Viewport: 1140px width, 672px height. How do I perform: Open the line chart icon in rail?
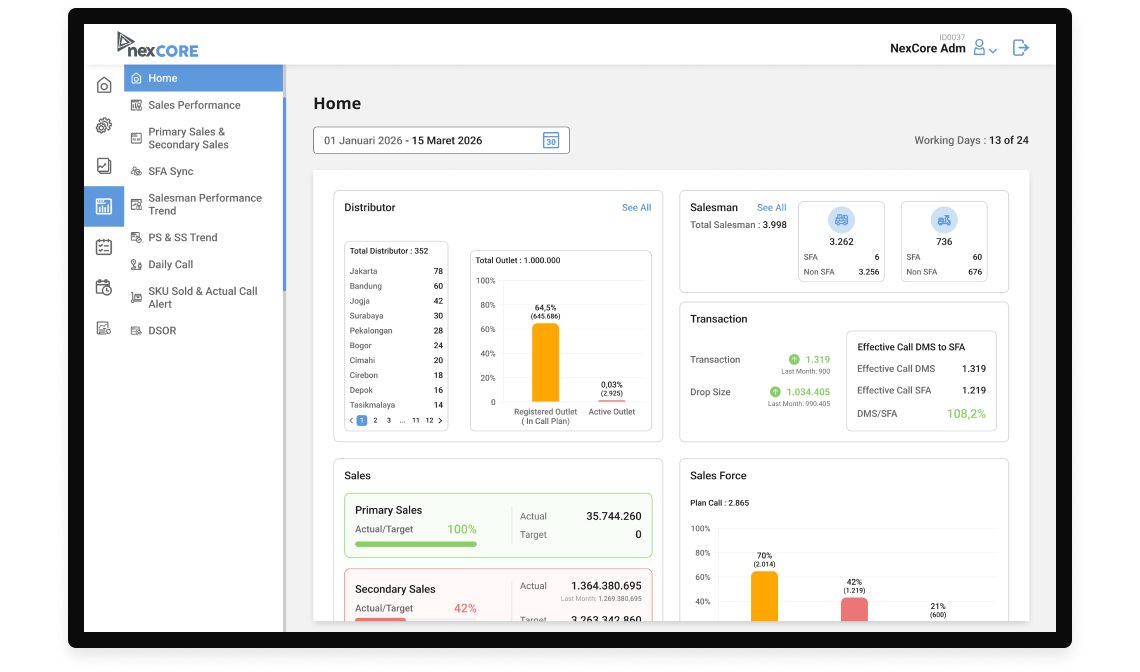tap(104, 166)
